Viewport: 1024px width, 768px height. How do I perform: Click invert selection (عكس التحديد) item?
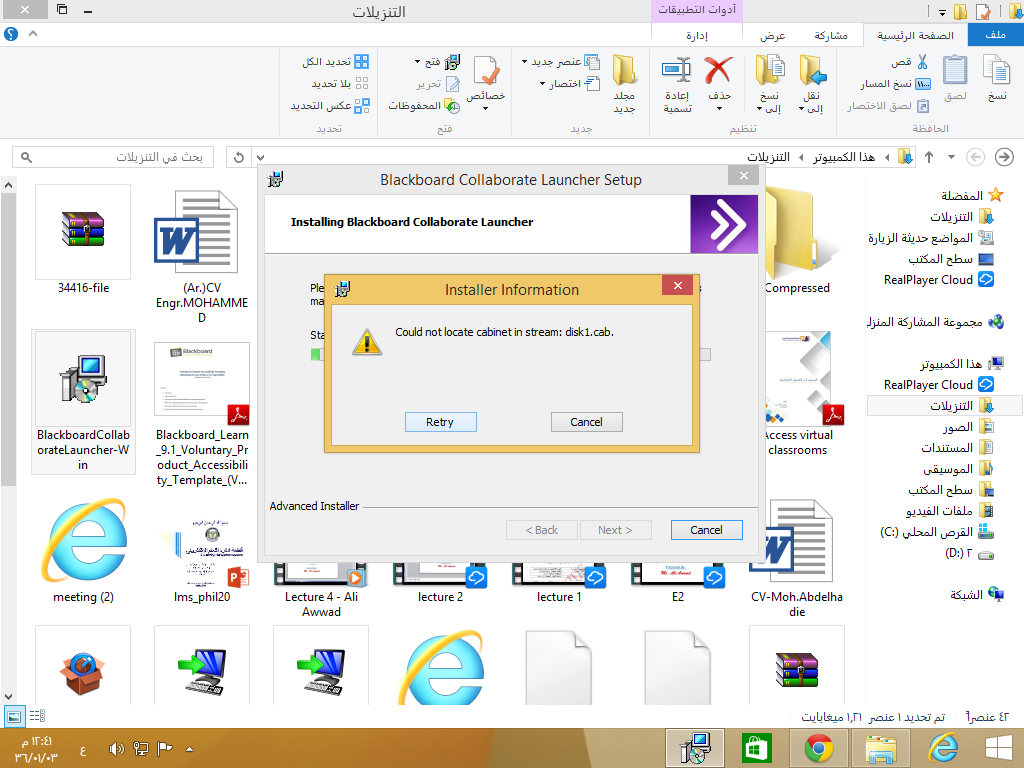click(330, 105)
